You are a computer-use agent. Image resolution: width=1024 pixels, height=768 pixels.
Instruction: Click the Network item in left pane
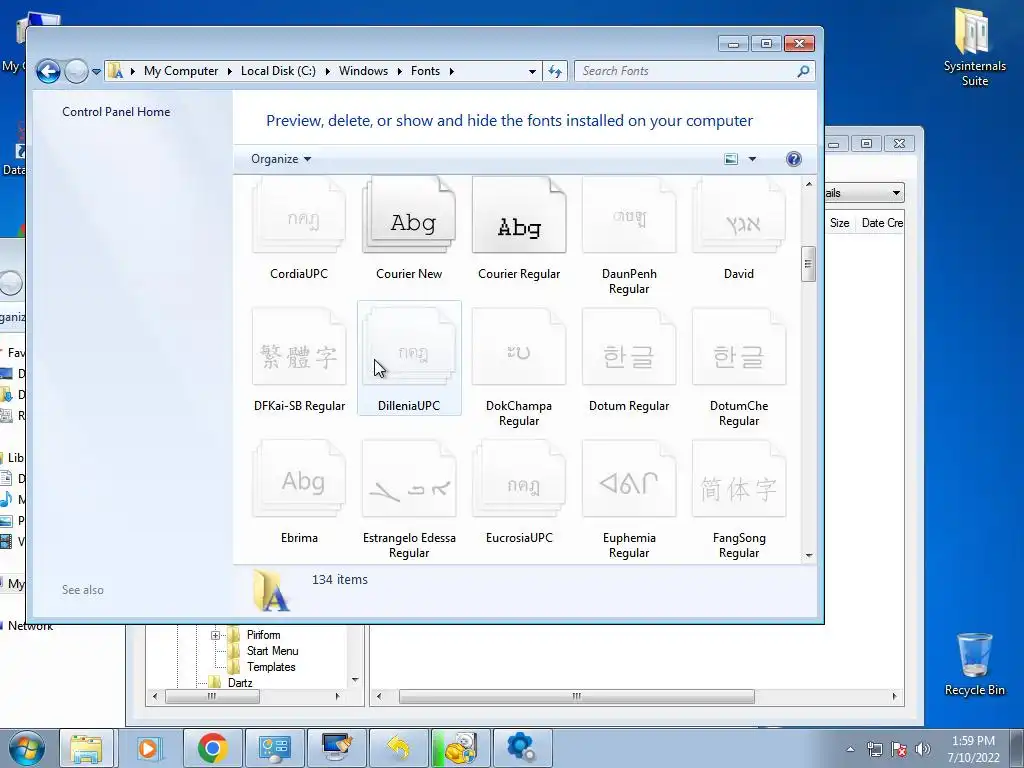point(29,626)
